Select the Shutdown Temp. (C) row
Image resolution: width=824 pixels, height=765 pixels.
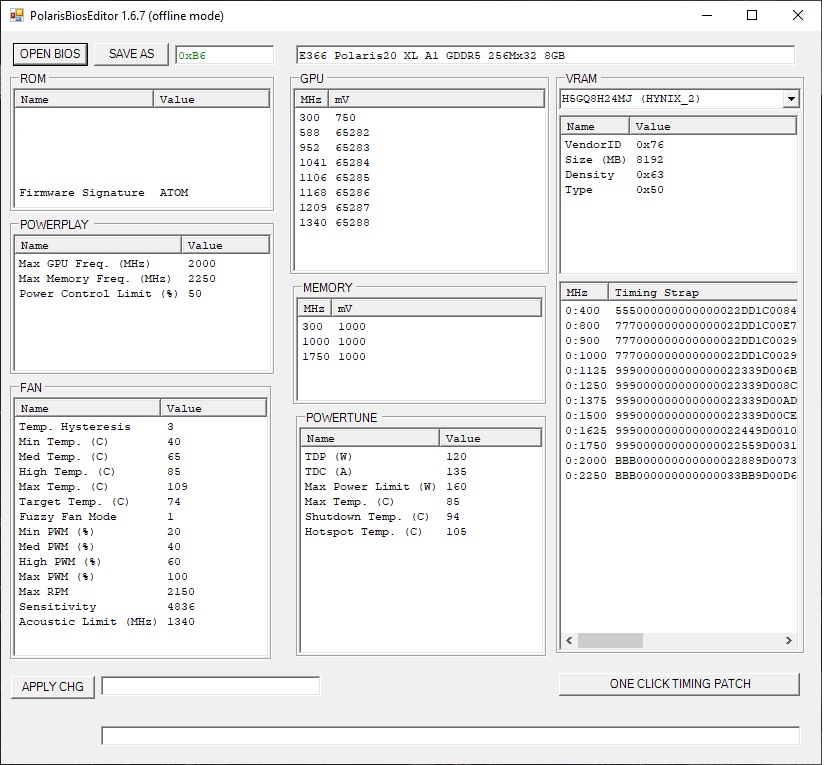click(x=421, y=516)
